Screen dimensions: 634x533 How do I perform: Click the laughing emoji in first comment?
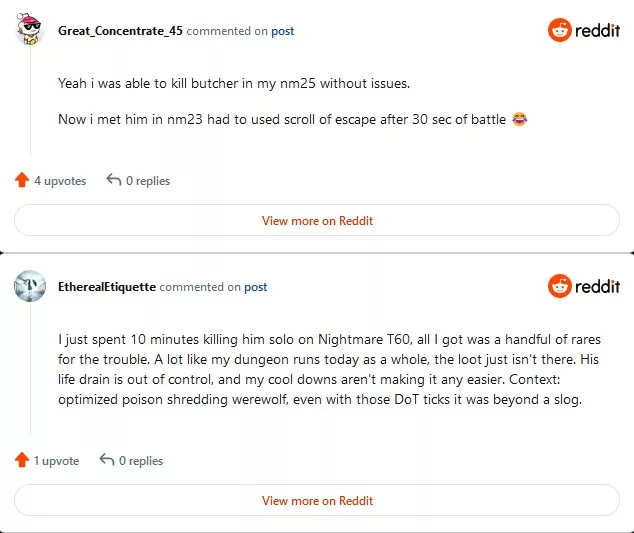pos(519,119)
